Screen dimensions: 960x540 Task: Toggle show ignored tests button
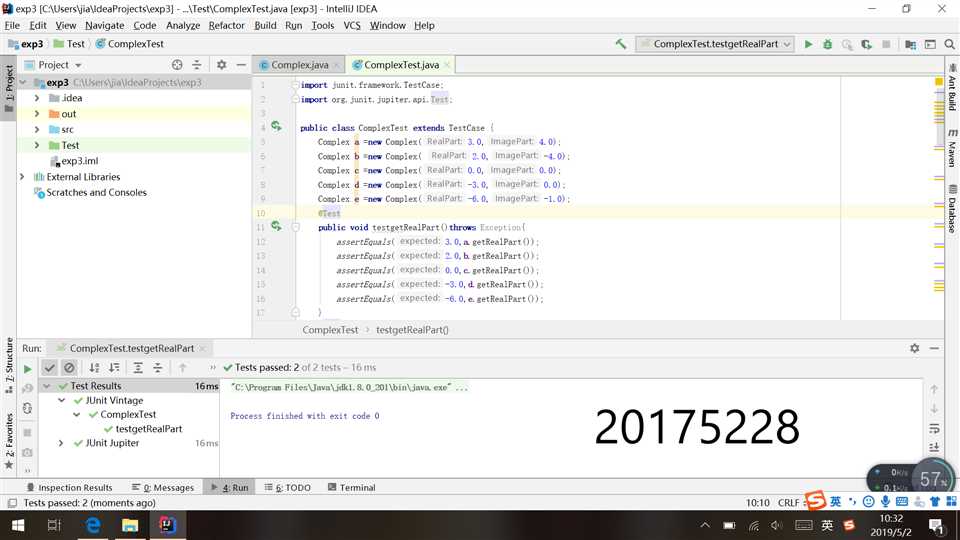(69, 367)
